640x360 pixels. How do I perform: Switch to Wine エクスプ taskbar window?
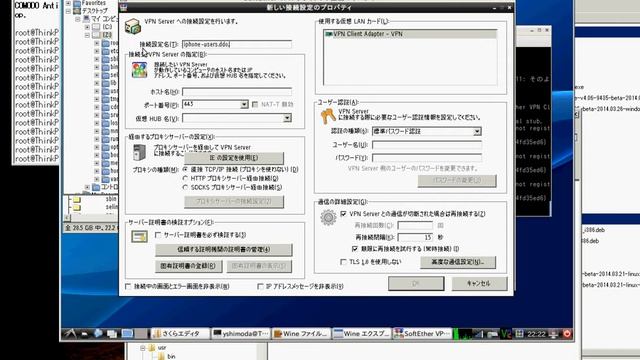coord(362,333)
